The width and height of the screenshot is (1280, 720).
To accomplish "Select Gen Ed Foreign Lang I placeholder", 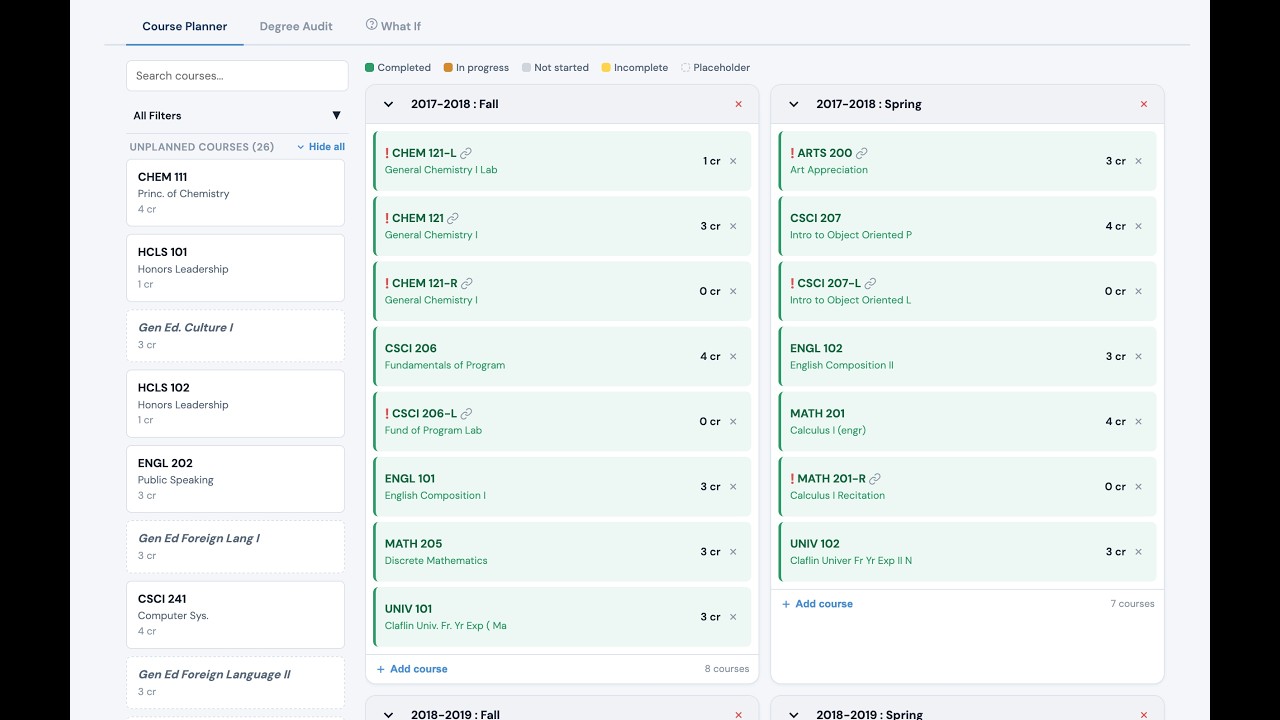I will 235,547.
